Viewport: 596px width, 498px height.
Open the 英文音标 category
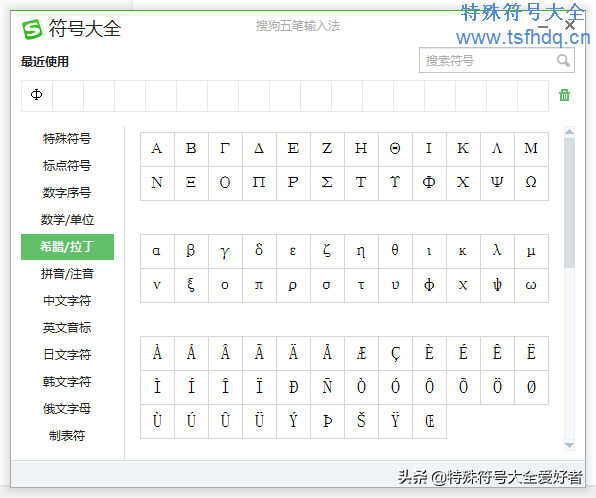67,328
